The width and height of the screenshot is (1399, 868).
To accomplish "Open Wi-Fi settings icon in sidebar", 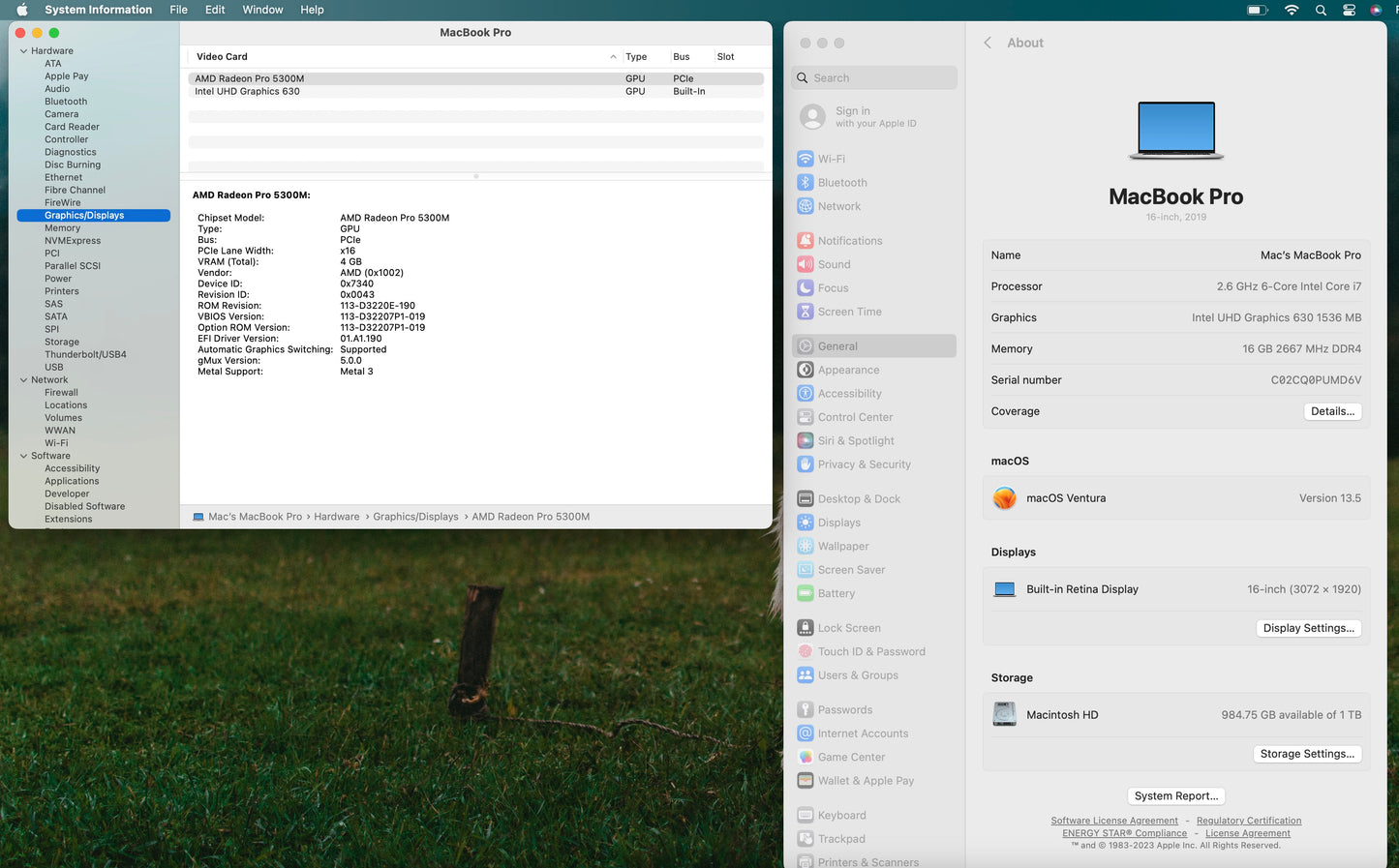I will (805, 159).
